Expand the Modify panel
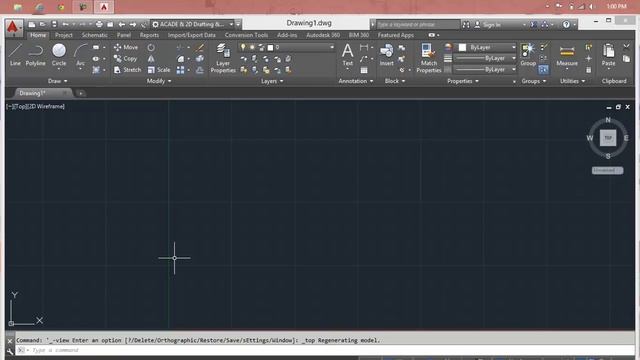 pos(159,81)
